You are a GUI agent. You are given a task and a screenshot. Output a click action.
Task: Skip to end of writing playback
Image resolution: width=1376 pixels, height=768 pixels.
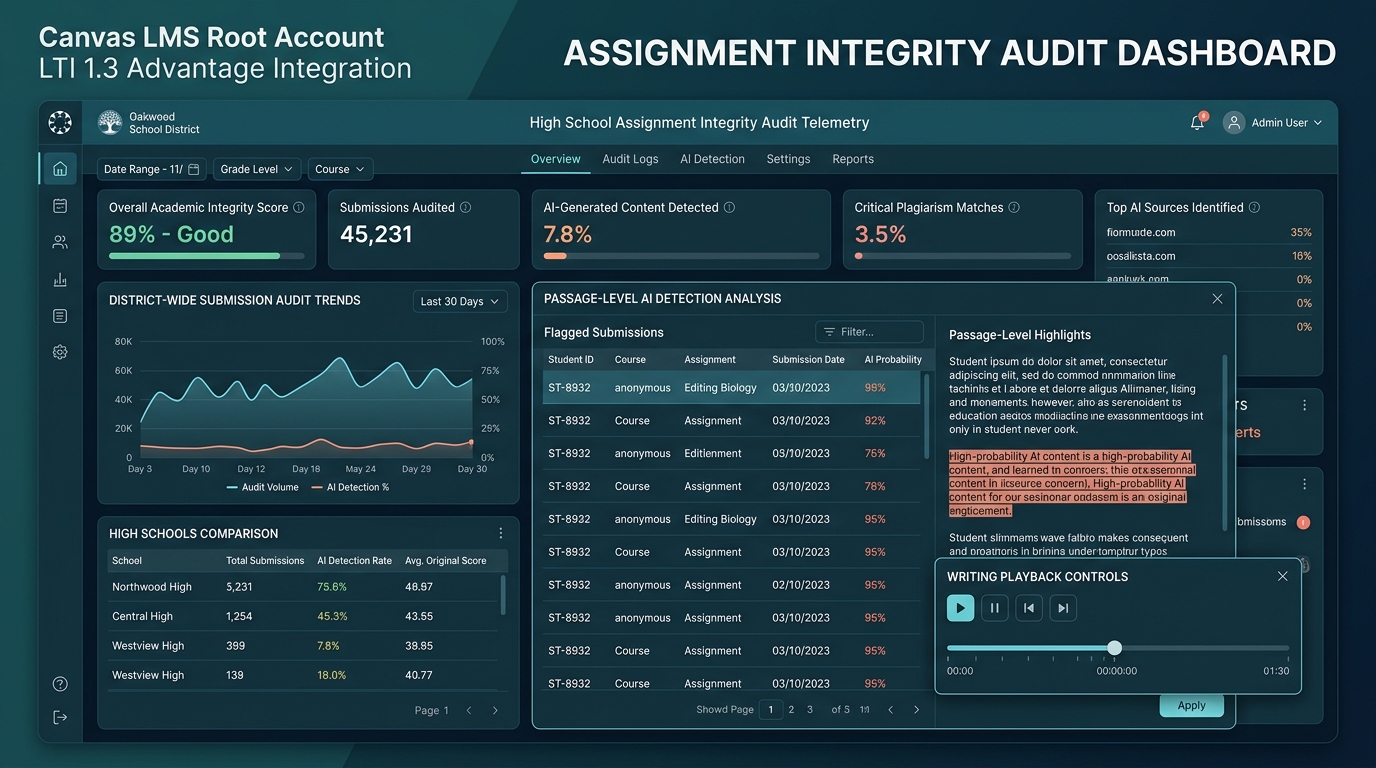[x=1063, y=608]
